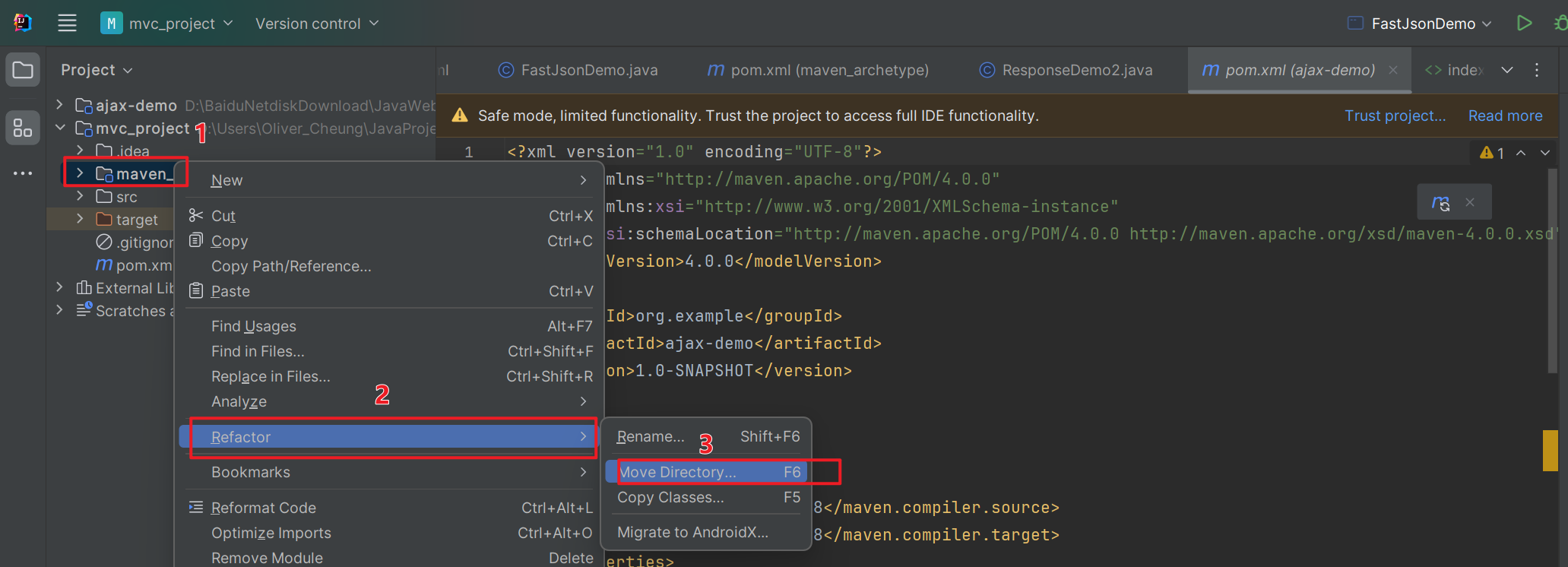1568x567 pixels.
Task: Click the Trust project link
Action: [x=1395, y=116]
